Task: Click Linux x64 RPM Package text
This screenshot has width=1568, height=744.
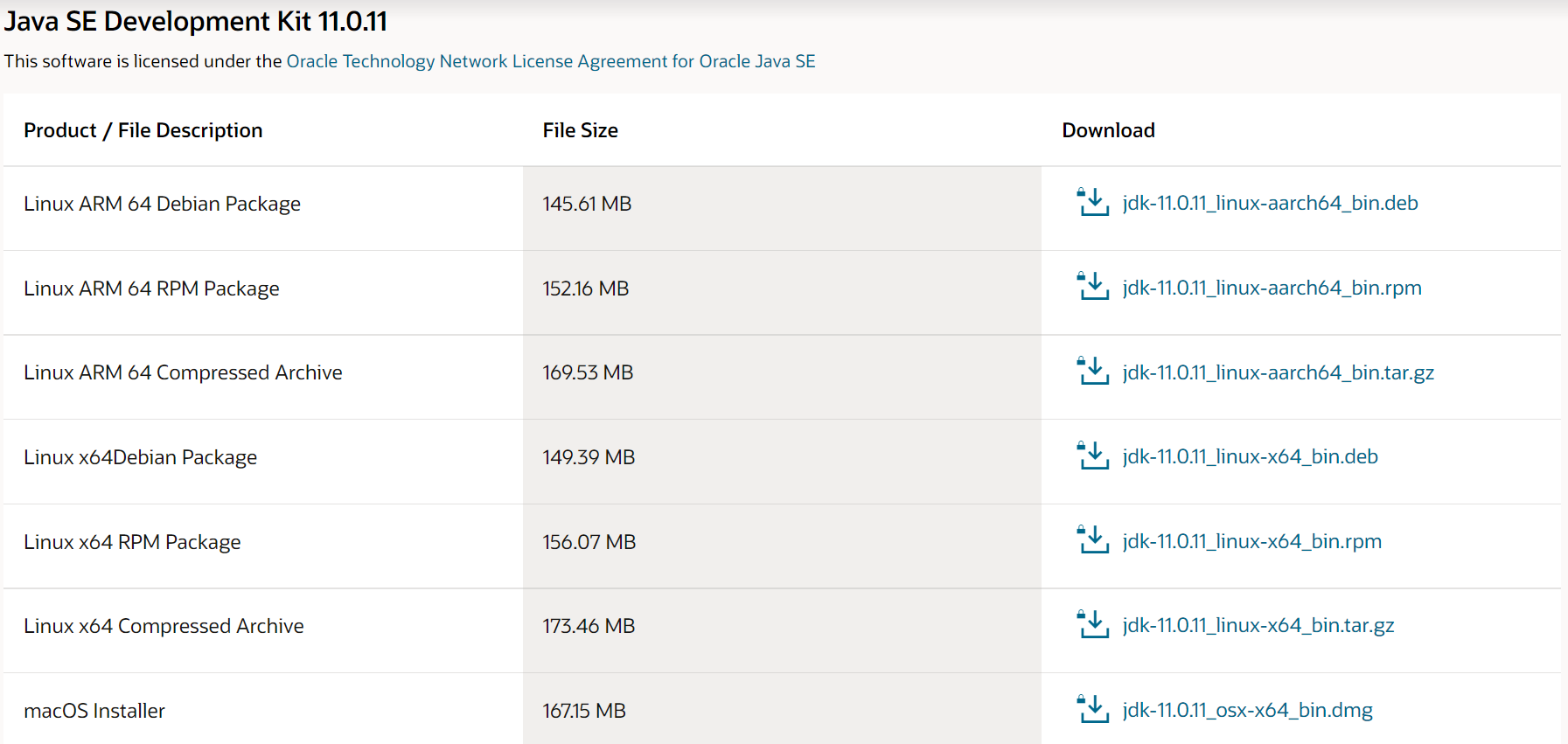Action: (x=132, y=542)
